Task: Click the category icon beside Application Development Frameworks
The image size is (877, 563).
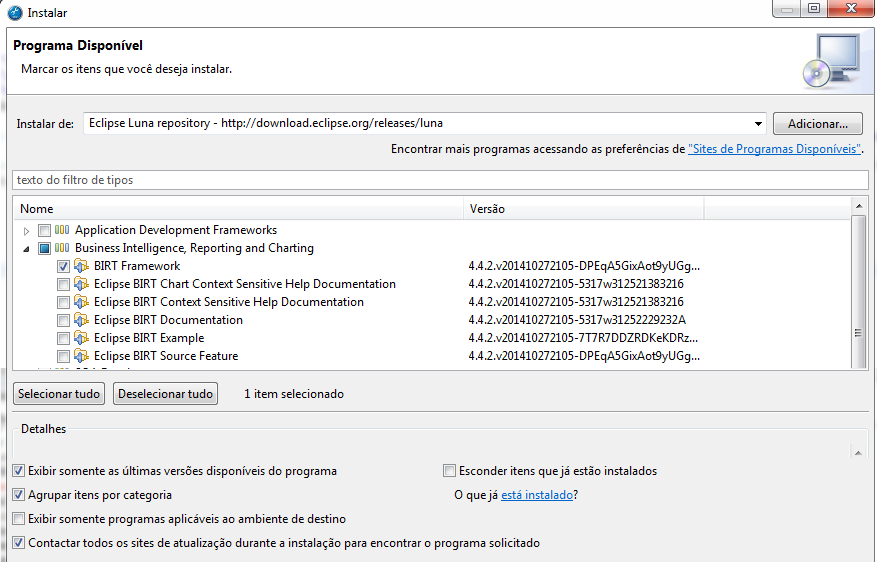Action: point(62,230)
